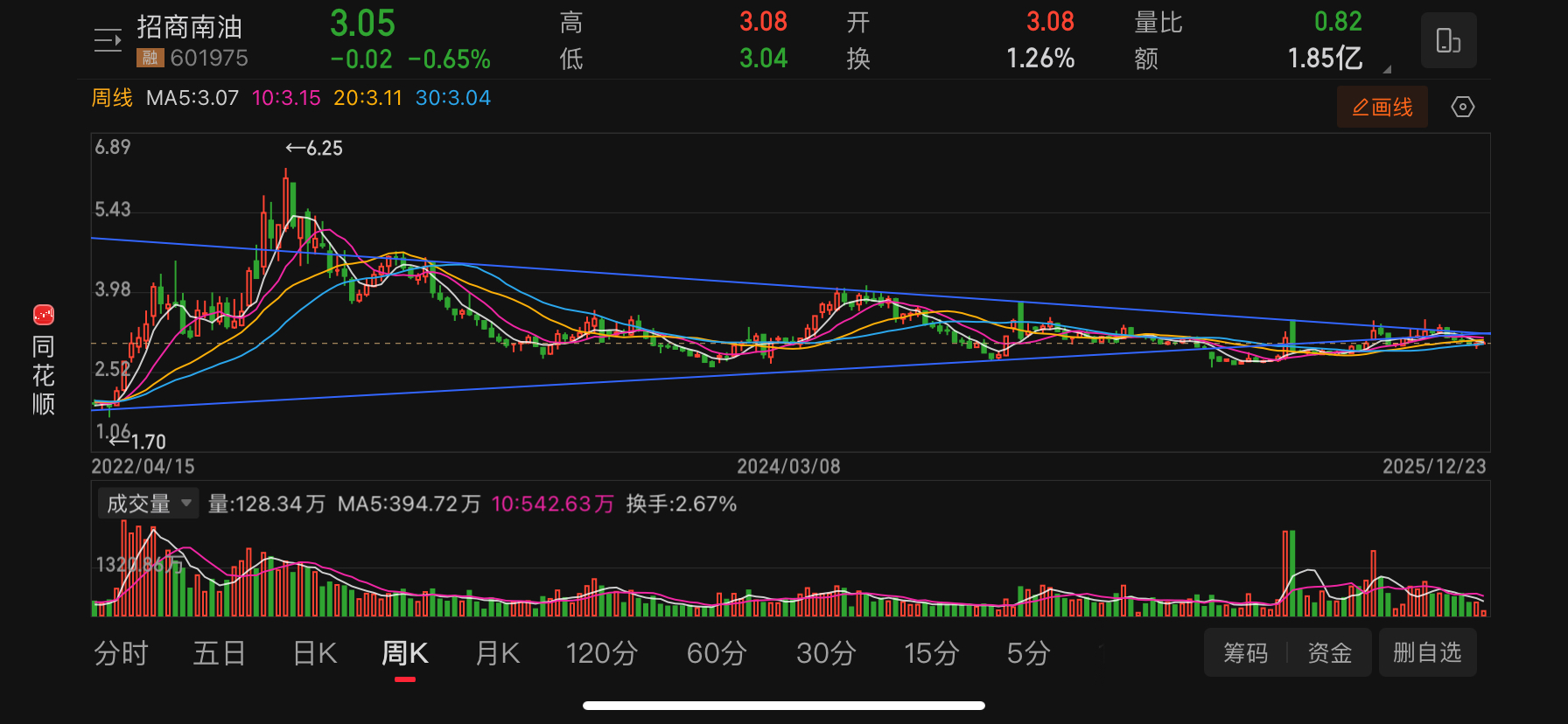Switch to 15分 tab

coord(931,653)
